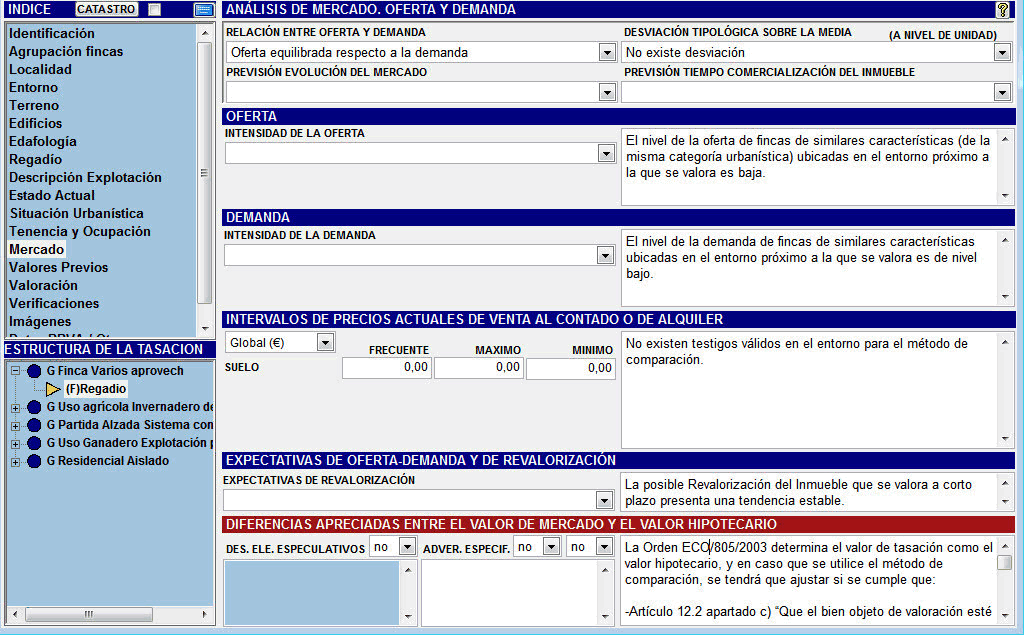Open Identificación in the index
The image size is (1024, 635).
tap(52, 33)
